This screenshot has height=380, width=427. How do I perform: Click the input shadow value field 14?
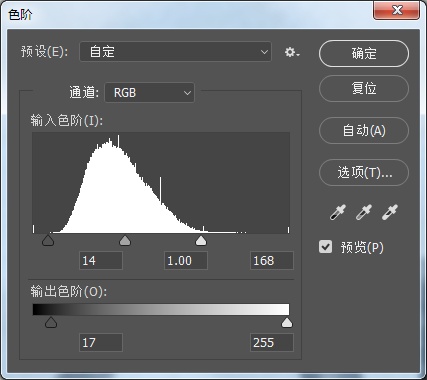(x=101, y=260)
